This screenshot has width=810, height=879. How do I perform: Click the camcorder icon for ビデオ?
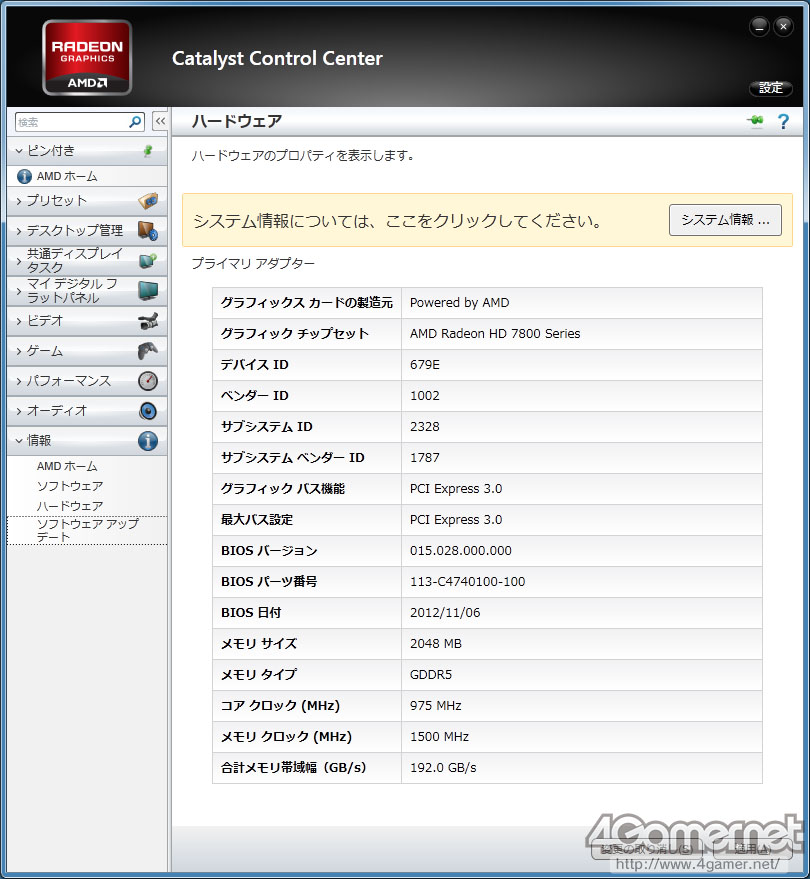click(148, 321)
